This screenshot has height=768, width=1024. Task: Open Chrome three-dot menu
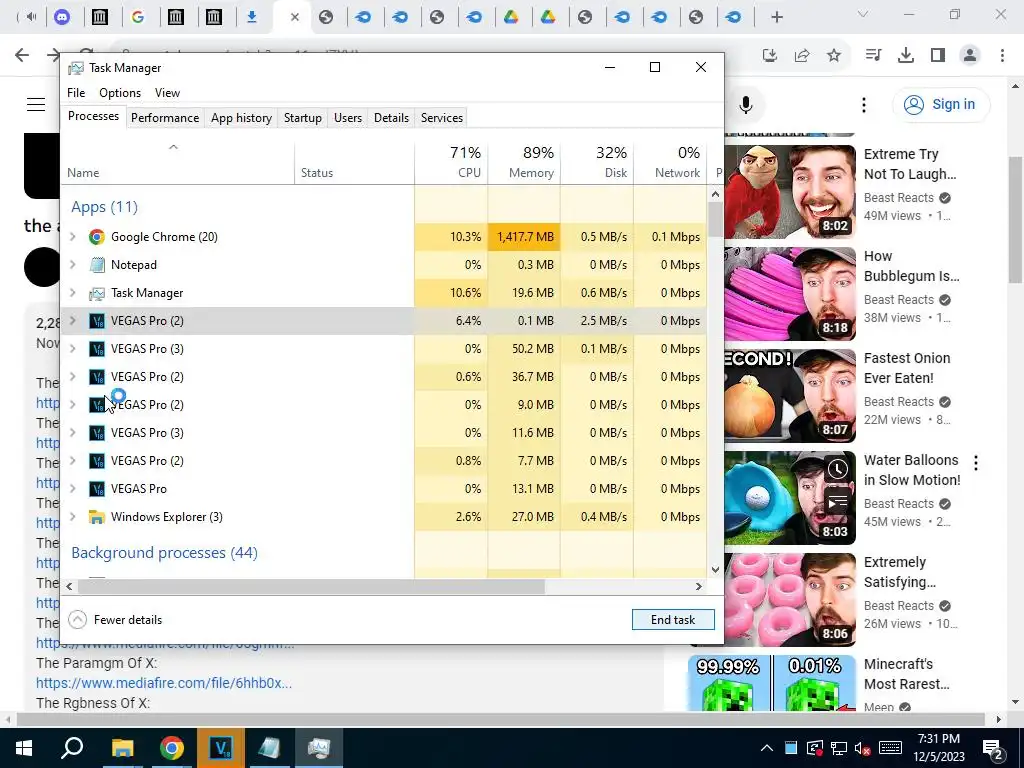[1002, 56]
